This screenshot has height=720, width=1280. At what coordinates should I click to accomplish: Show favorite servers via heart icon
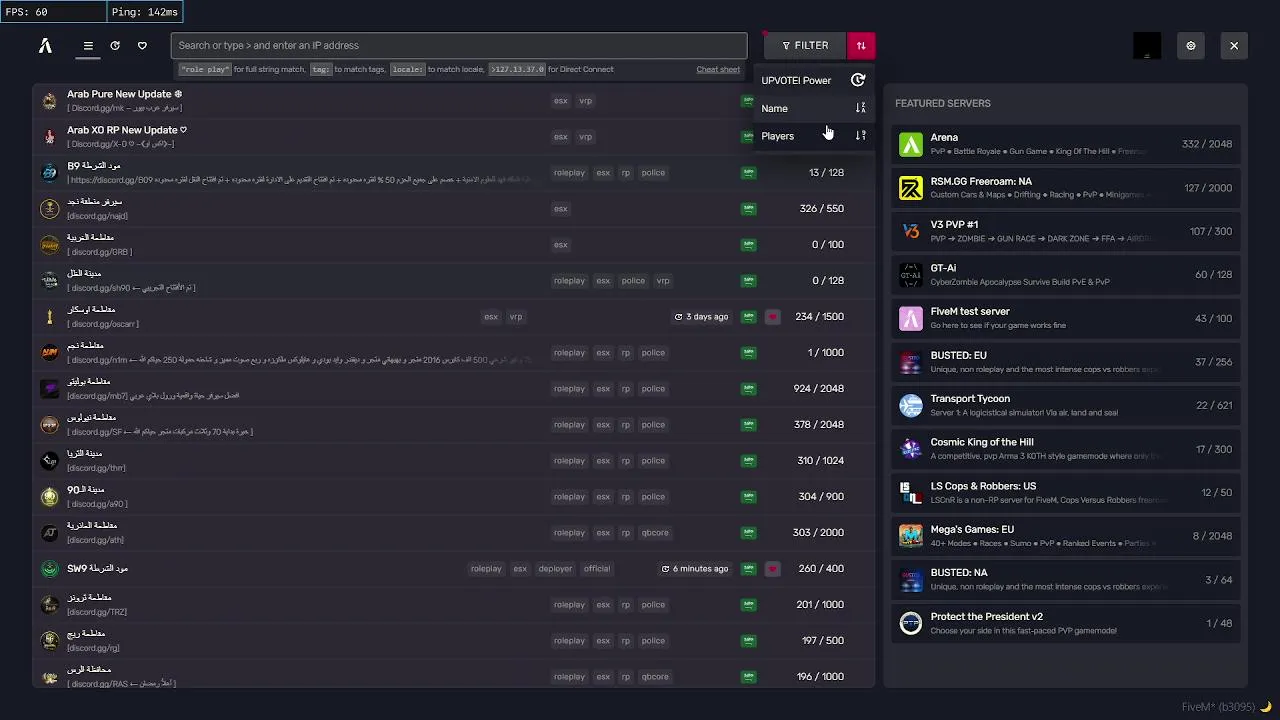tap(142, 45)
